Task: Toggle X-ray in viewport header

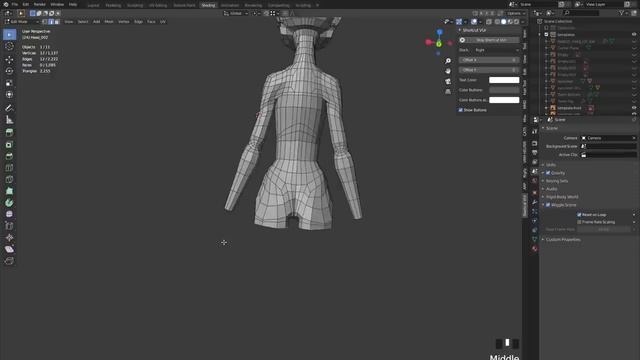Action: (x=489, y=22)
